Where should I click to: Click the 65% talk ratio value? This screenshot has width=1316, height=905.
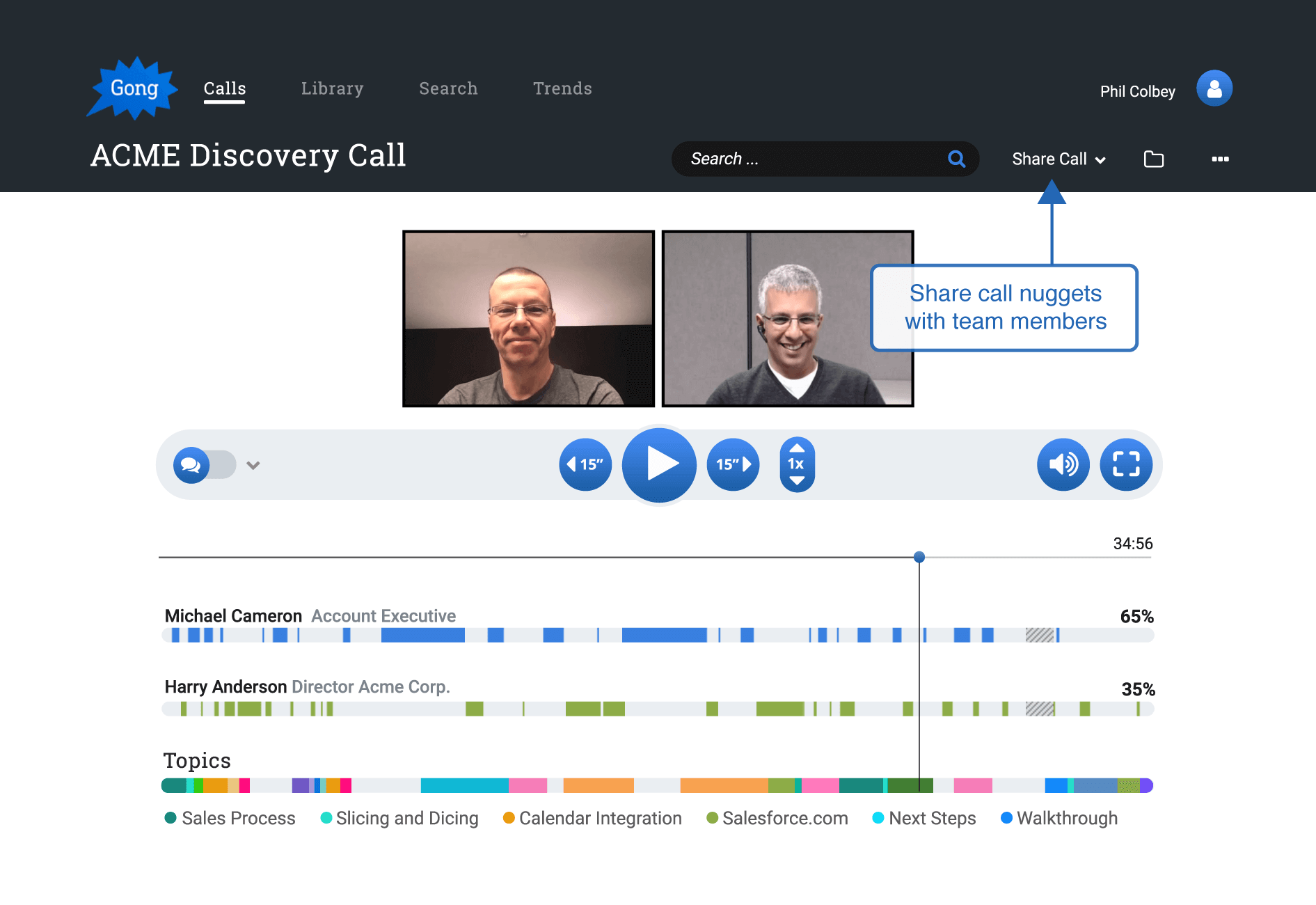[1137, 616]
